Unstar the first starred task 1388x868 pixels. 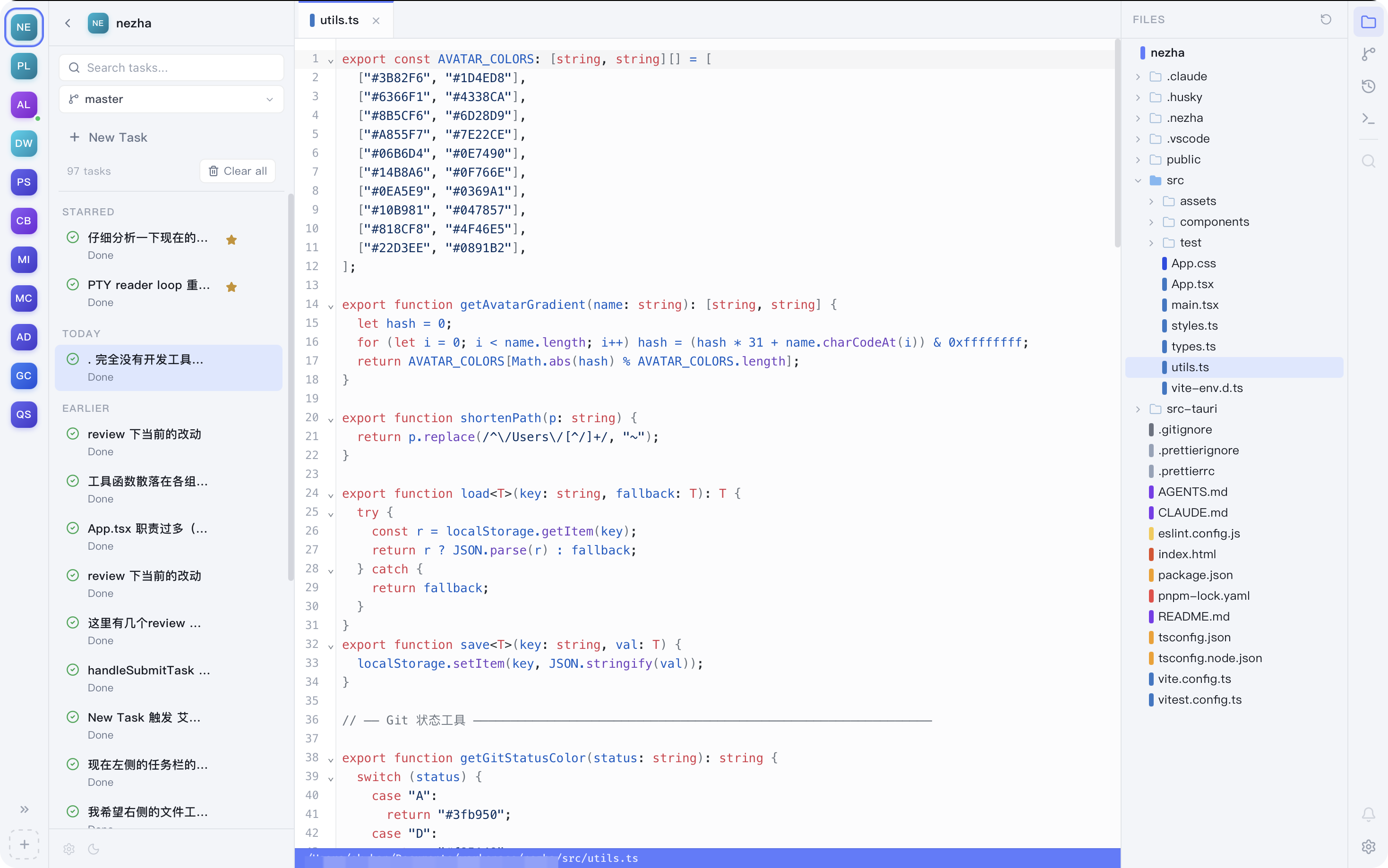coord(231,240)
